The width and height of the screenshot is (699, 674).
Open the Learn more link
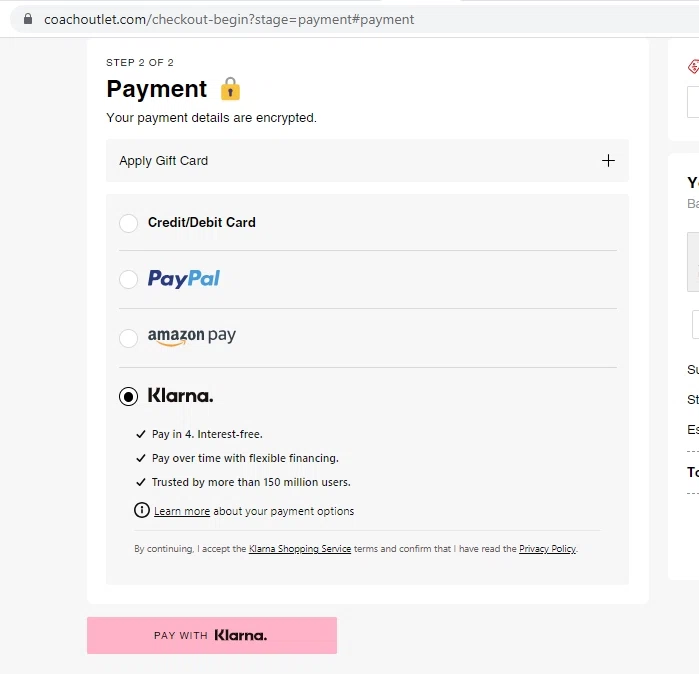(x=182, y=512)
